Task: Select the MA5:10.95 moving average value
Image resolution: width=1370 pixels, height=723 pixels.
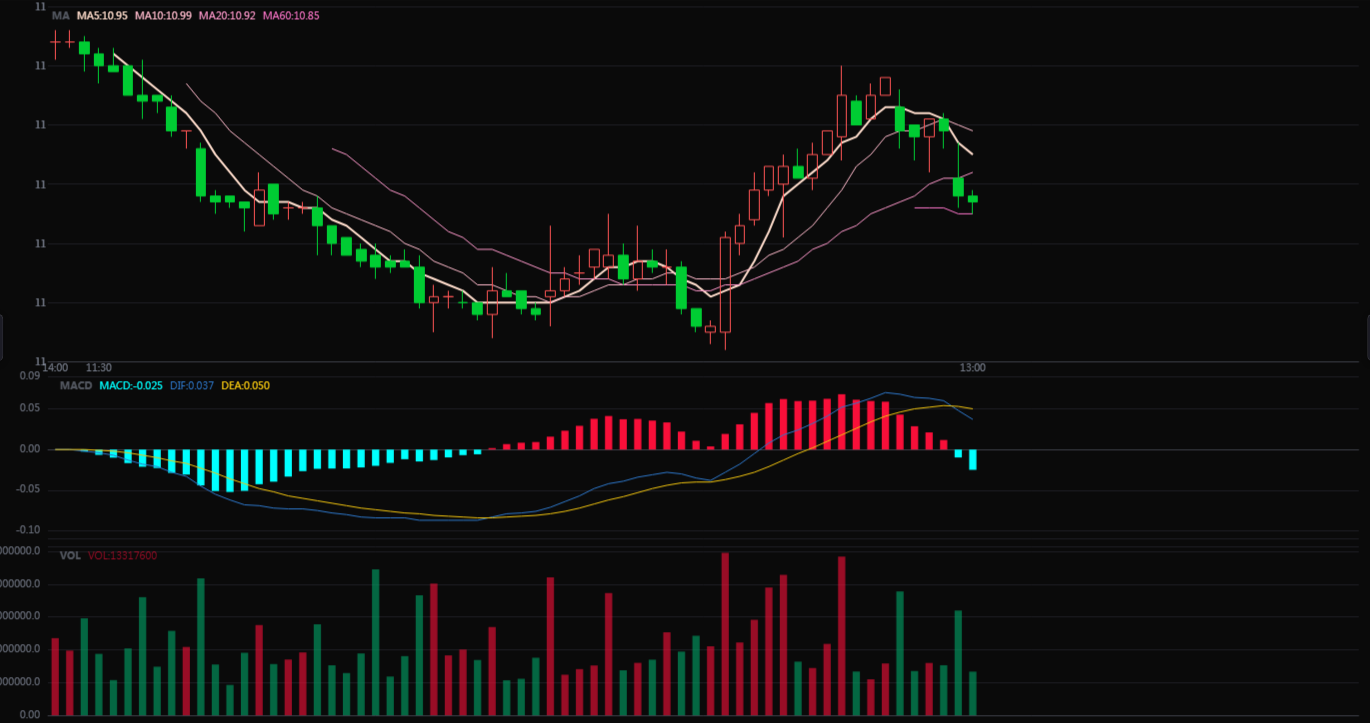Action: [102, 16]
